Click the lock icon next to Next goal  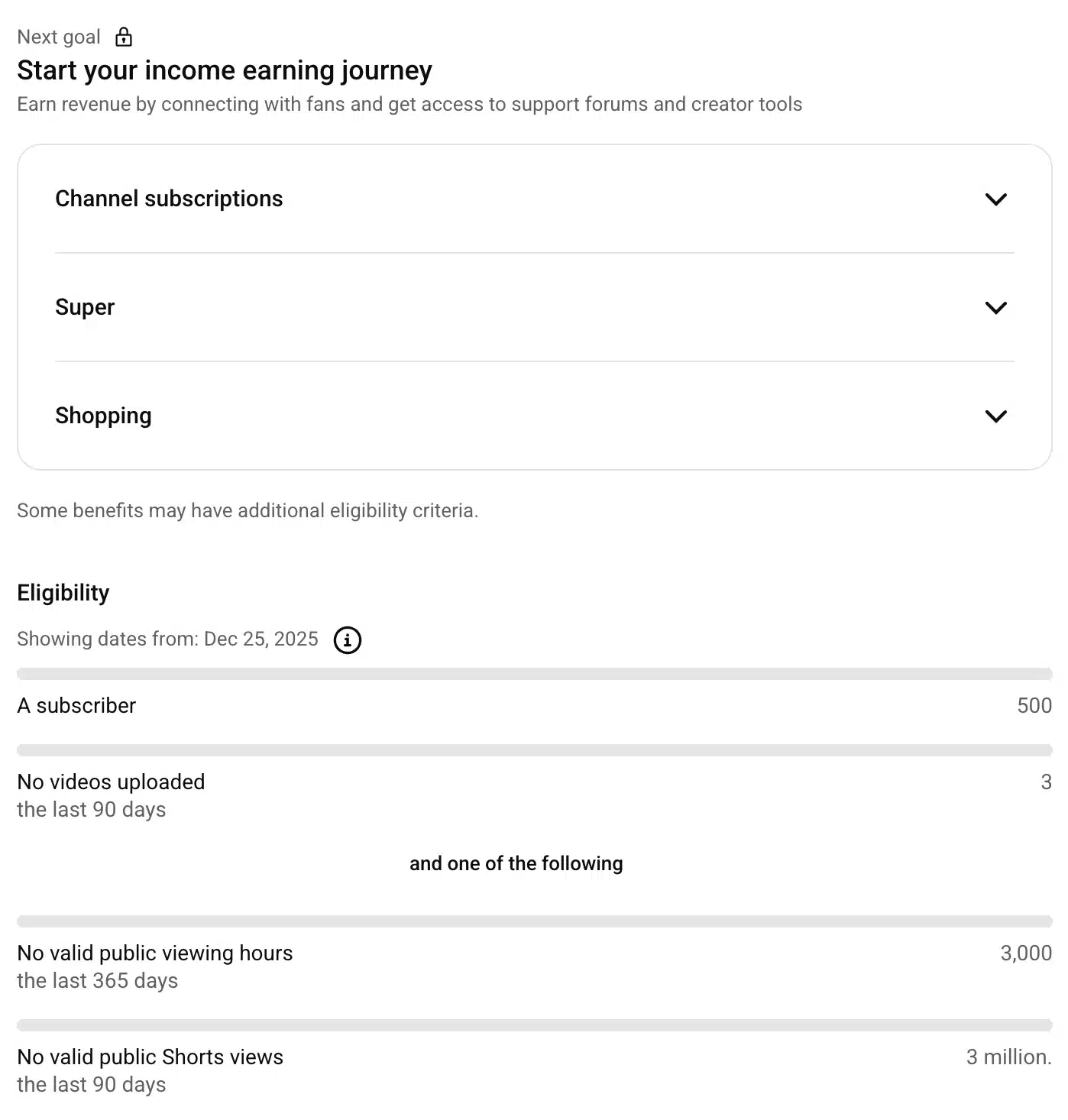(x=123, y=36)
